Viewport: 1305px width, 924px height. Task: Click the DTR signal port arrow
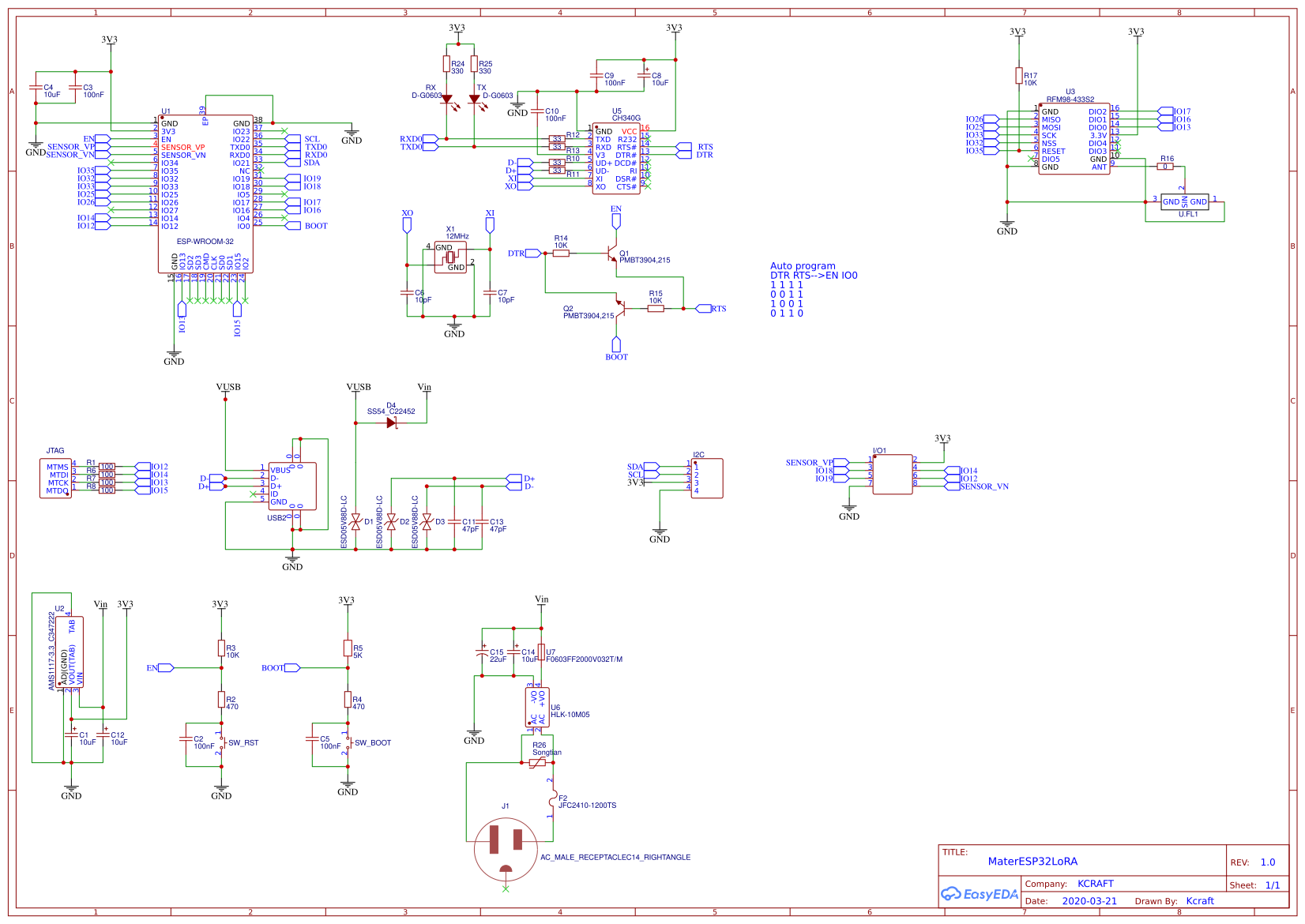(x=532, y=253)
